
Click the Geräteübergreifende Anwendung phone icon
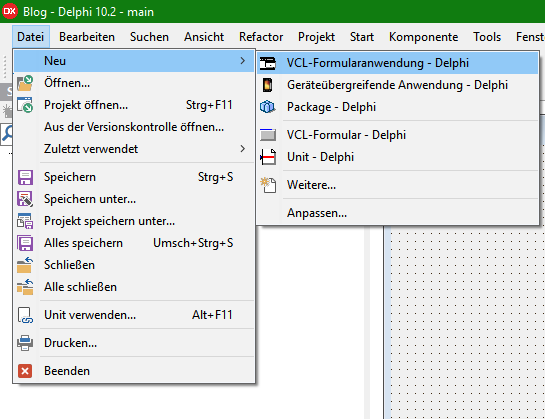267,85
